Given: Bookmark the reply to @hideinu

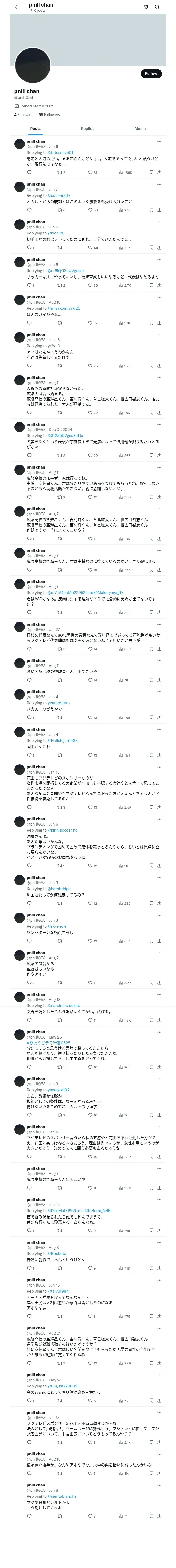Looking at the screenshot, I should click(x=151, y=248).
